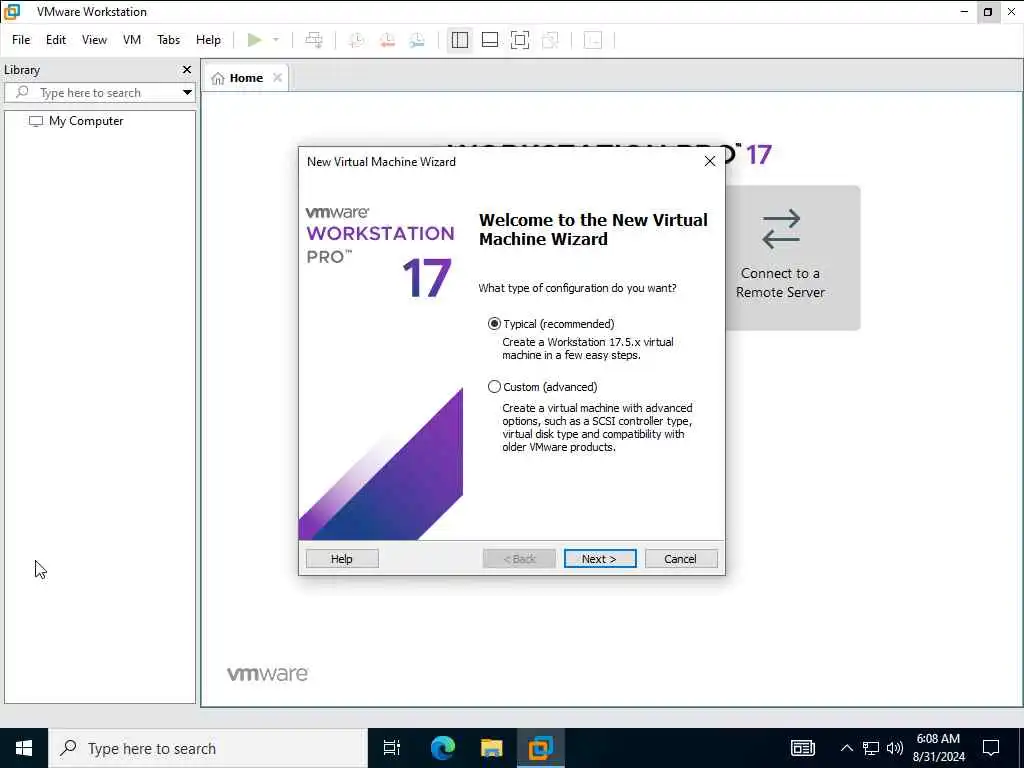This screenshot has width=1024, height=768.
Task: Click the Take Snapshot toolbar icon
Action: point(357,40)
